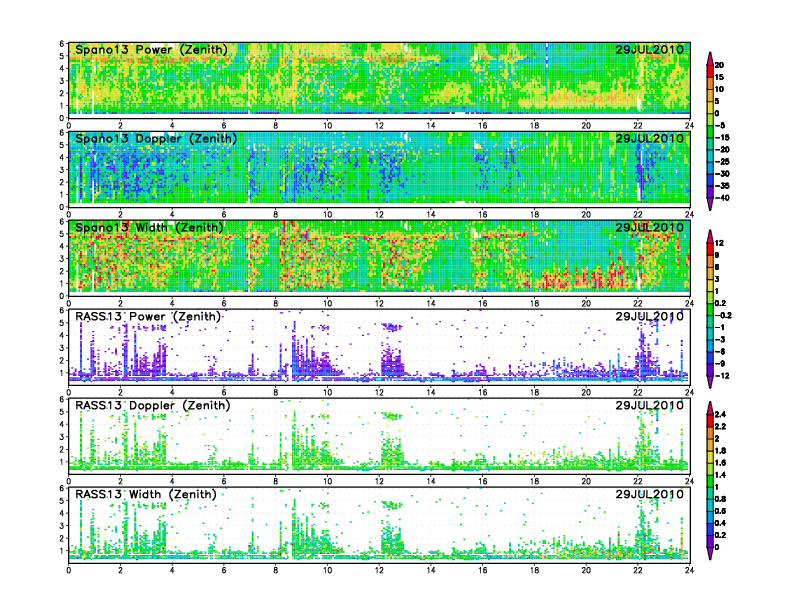Select the 29JUL2010 date in RASS13 Doppler panel
Screen dimensions: 792x612
click(650, 405)
